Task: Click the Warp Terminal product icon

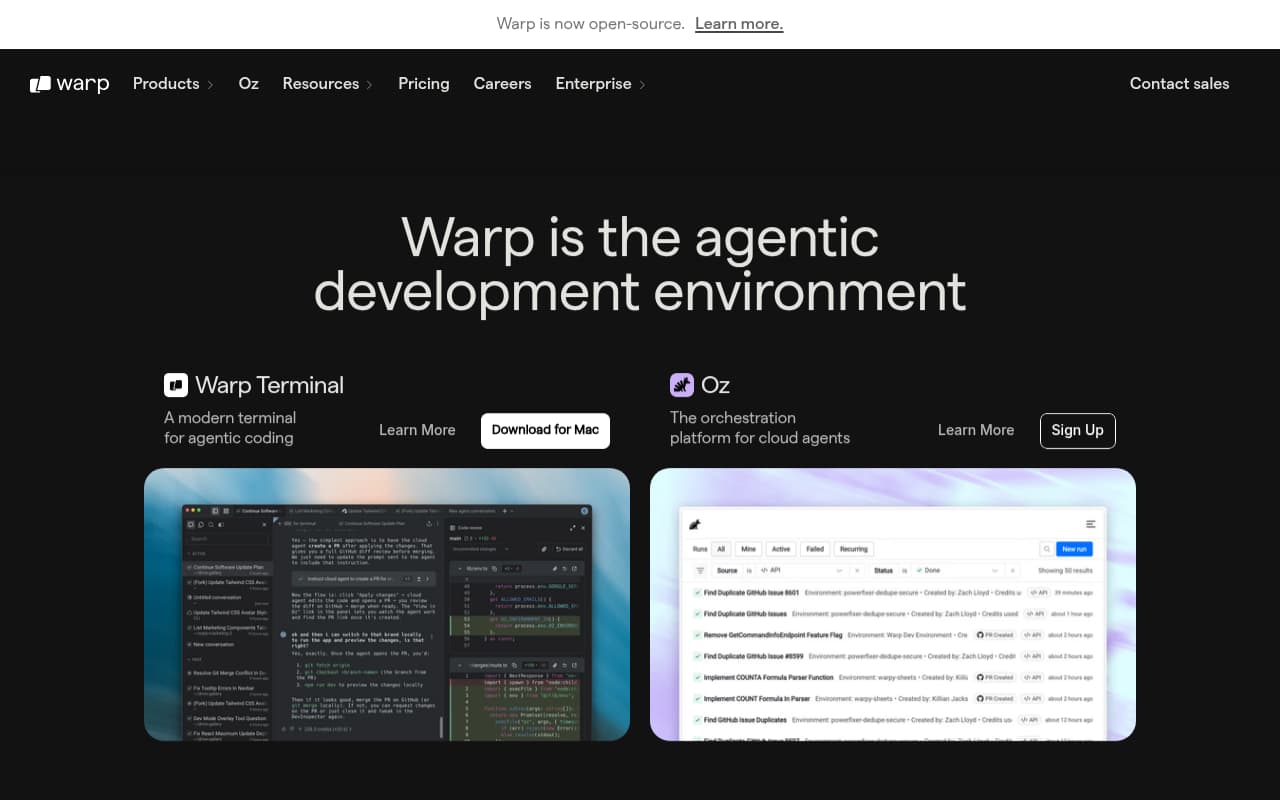Action: click(176, 385)
